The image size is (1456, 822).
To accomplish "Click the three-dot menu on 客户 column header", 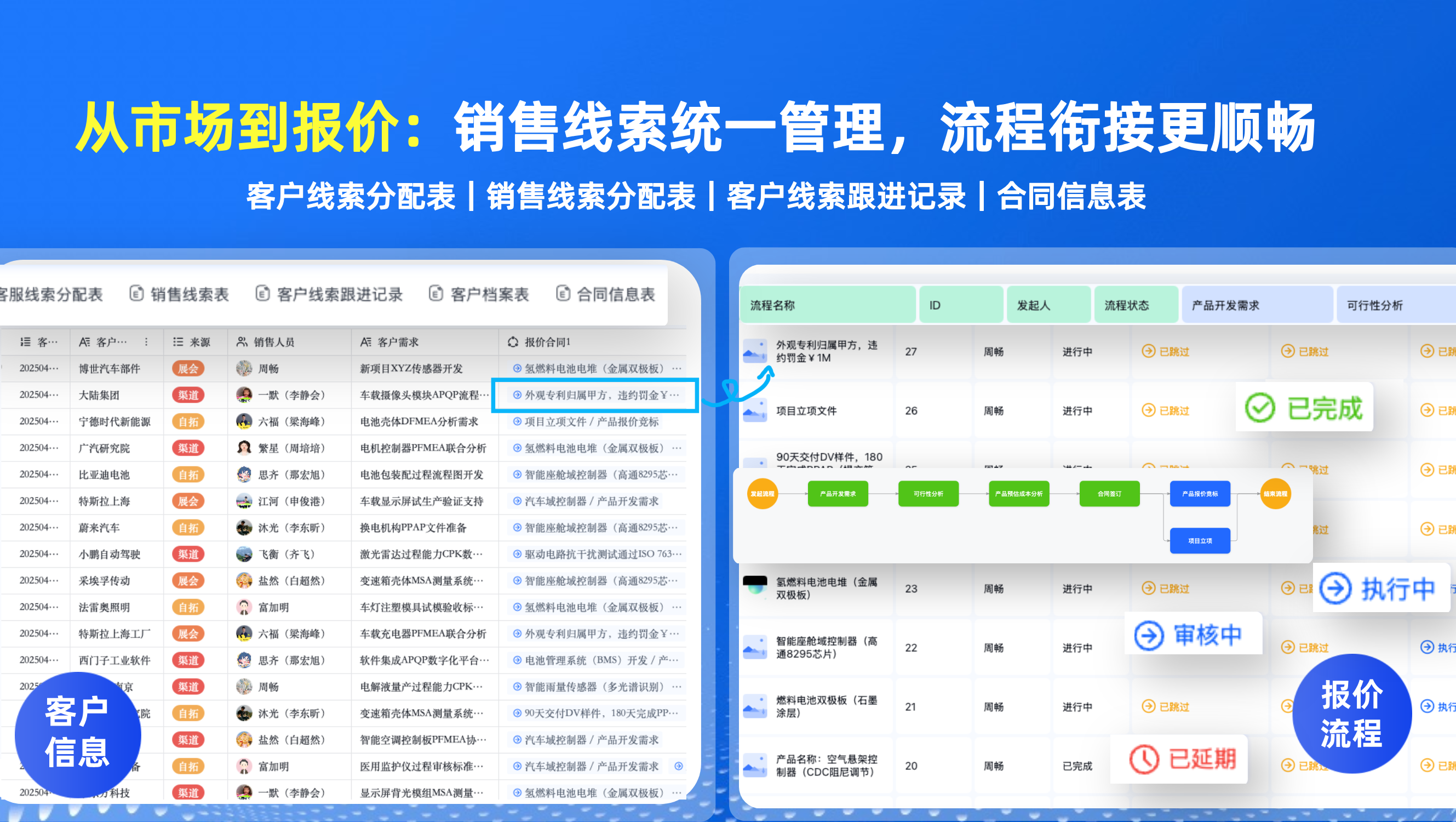I will coord(146,342).
